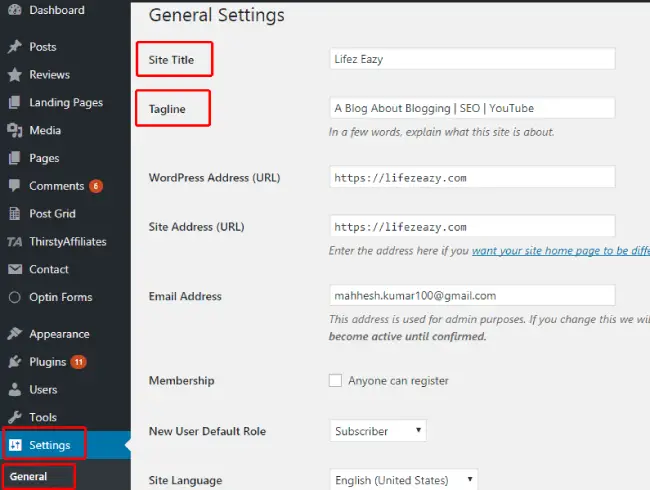Click the Settings sliders icon

pos(15,445)
